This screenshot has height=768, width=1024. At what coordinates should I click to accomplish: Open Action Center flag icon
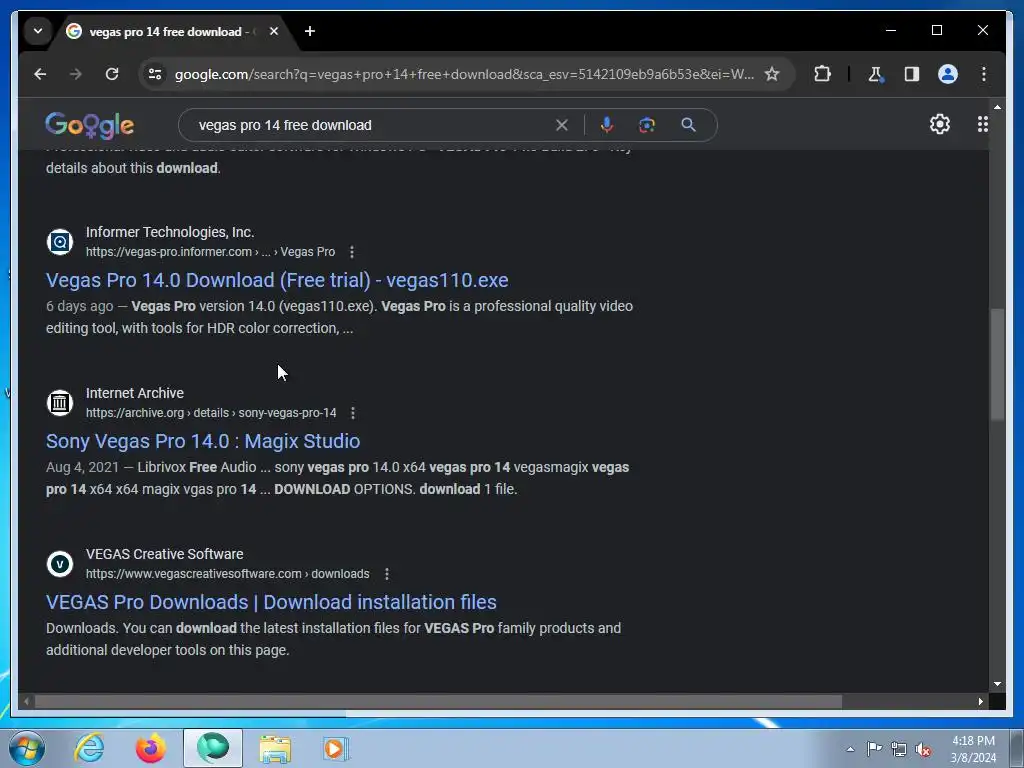point(874,749)
